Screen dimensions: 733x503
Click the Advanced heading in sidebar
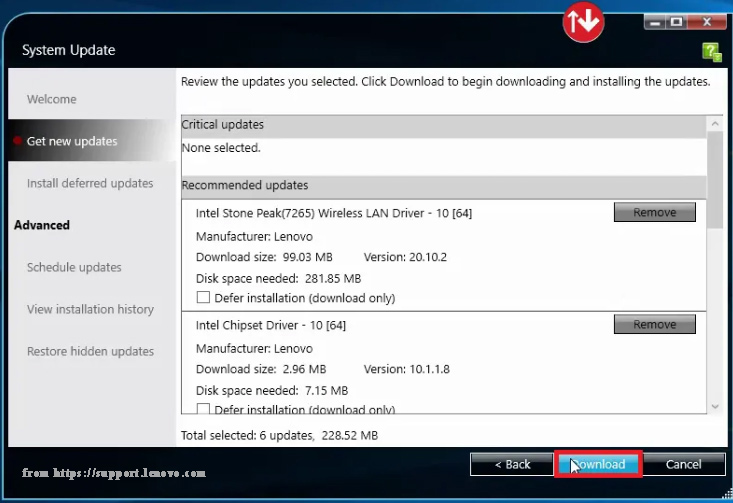pos(42,225)
